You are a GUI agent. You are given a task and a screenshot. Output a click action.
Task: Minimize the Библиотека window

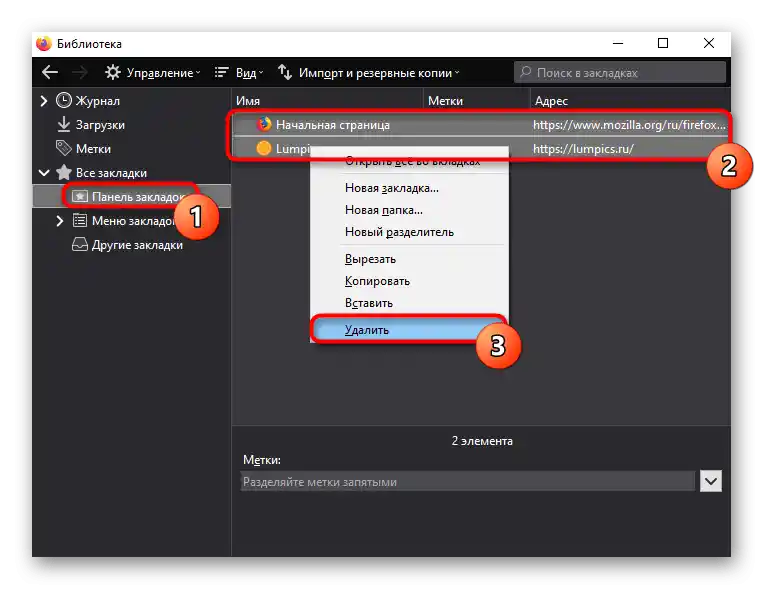click(x=618, y=44)
